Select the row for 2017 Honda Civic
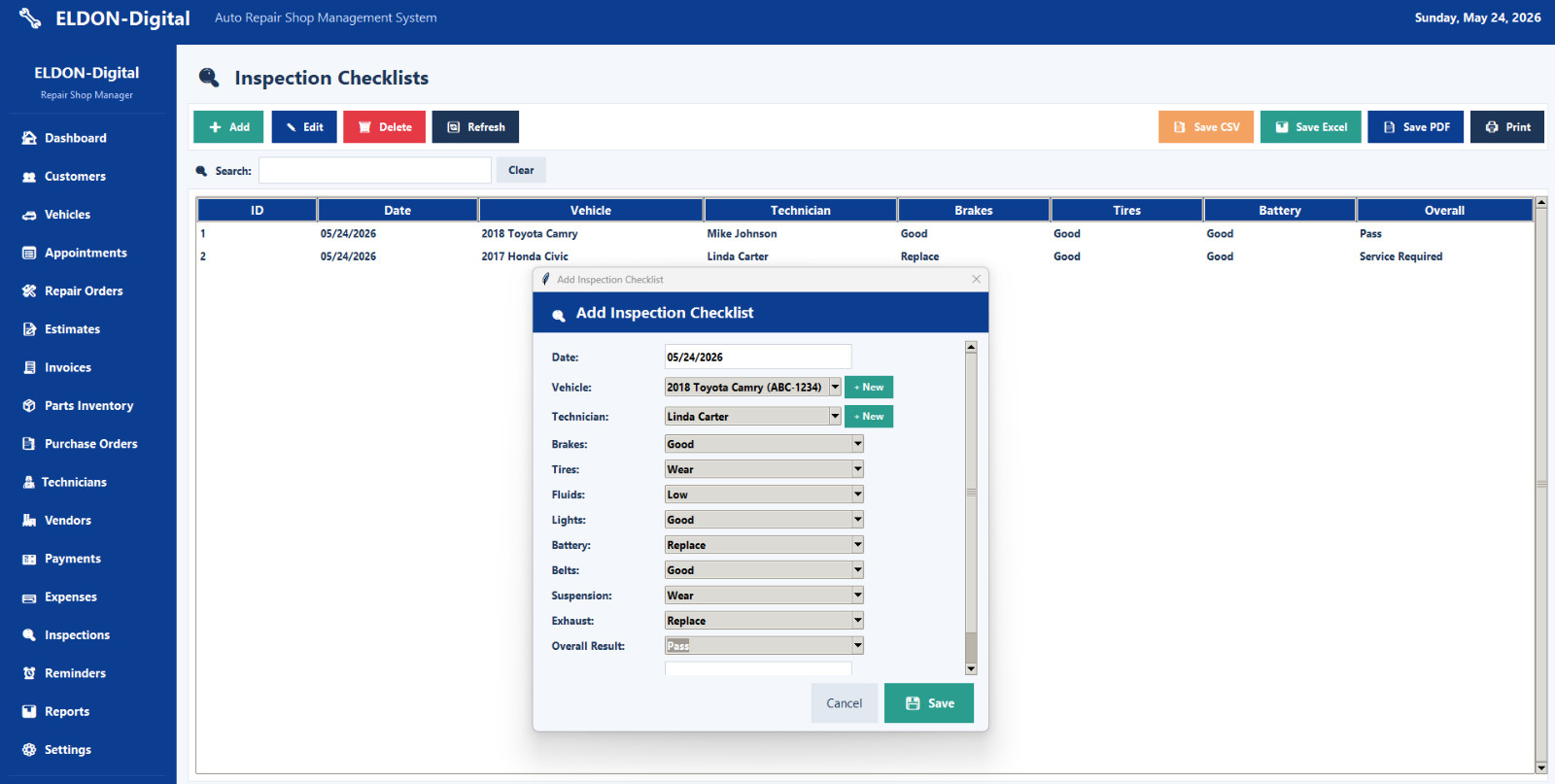The width and height of the screenshot is (1555, 784). 865,256
